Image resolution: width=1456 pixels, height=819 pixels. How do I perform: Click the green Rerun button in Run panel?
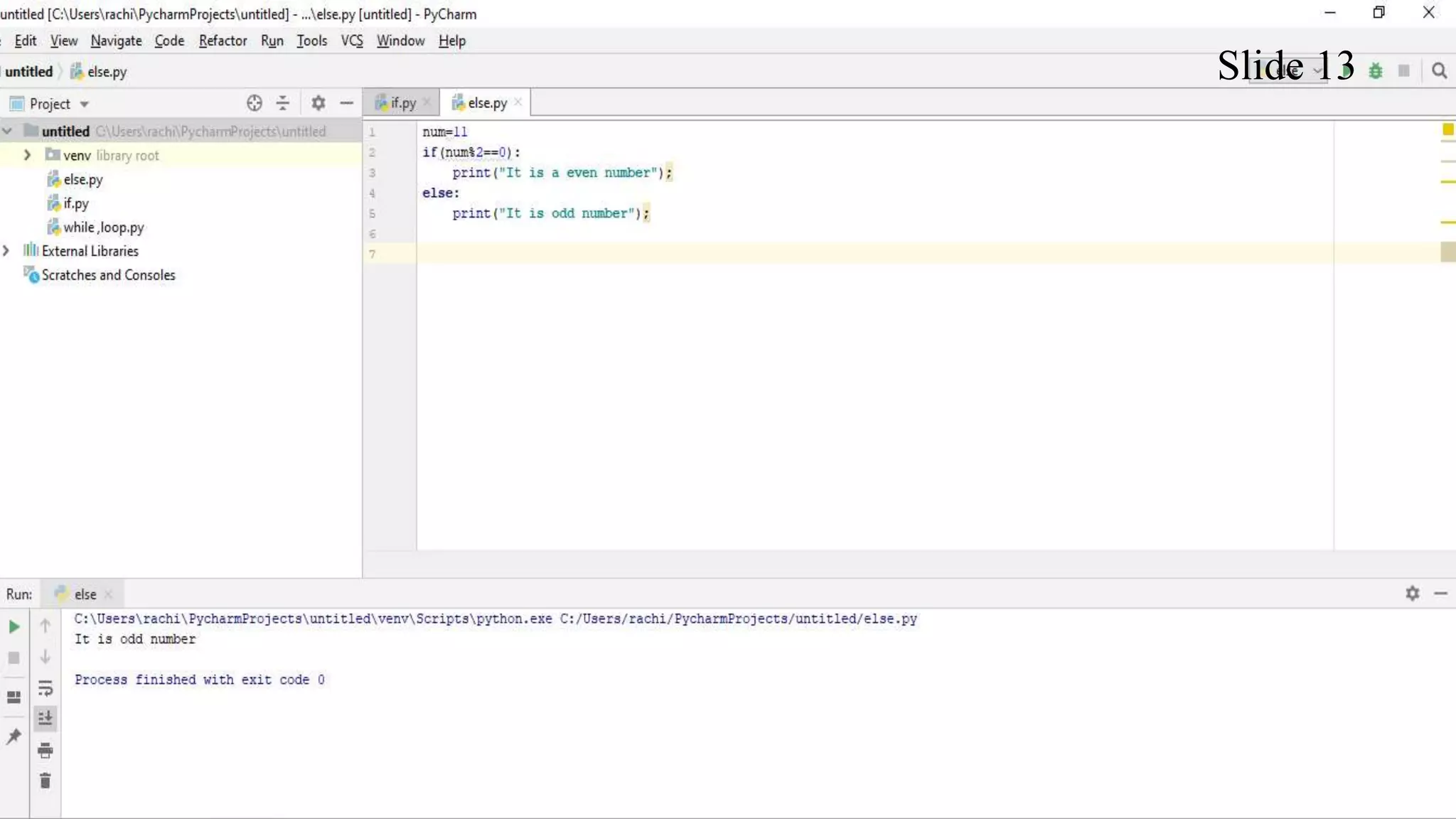pyautogui.click(x=14, y=626)
